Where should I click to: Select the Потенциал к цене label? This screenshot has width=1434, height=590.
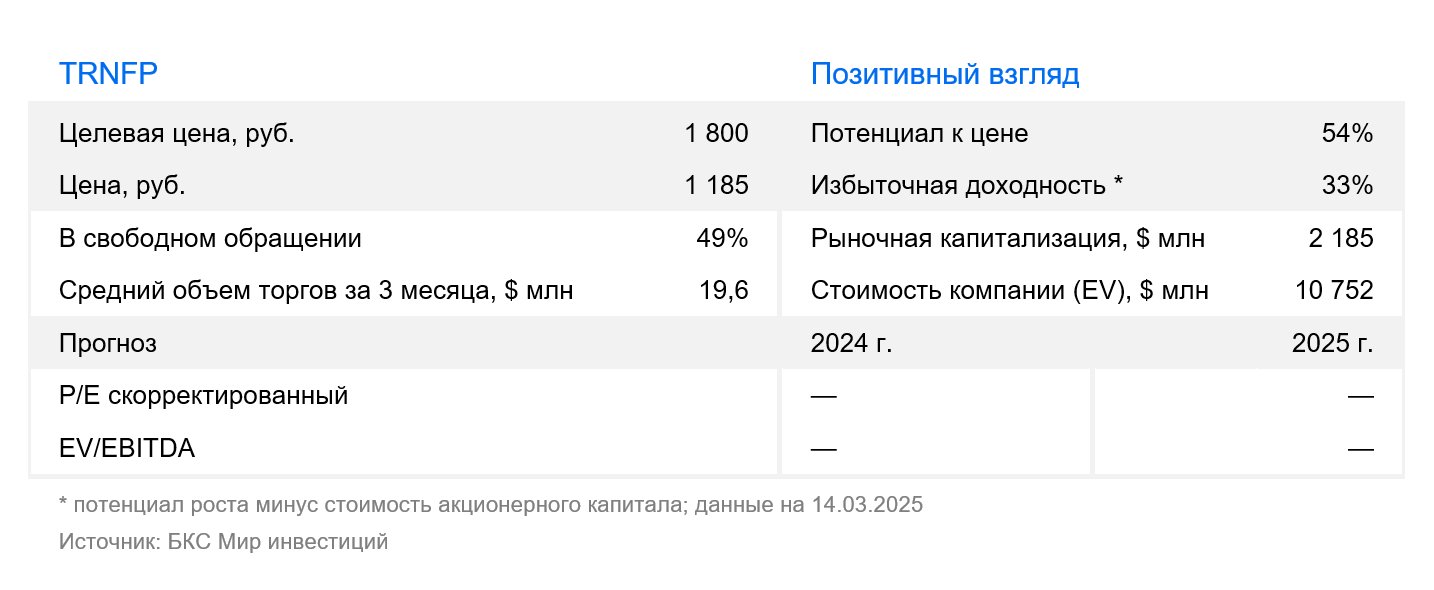[919, 134]
